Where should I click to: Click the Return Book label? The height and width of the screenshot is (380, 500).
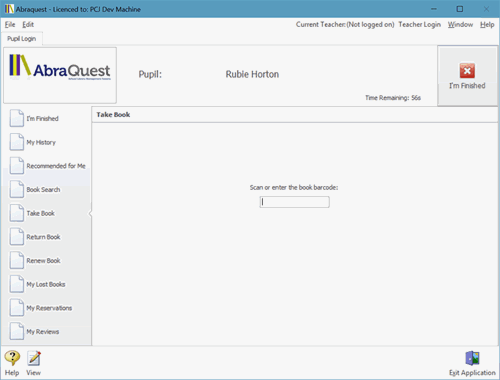[43, 237]
